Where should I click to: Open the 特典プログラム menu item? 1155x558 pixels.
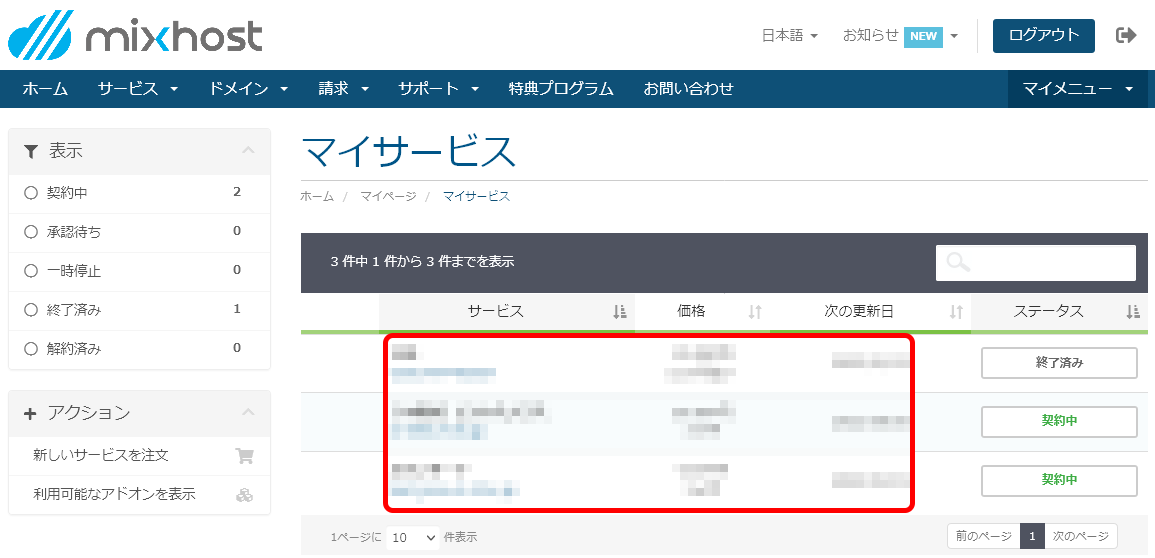[560, 89]
